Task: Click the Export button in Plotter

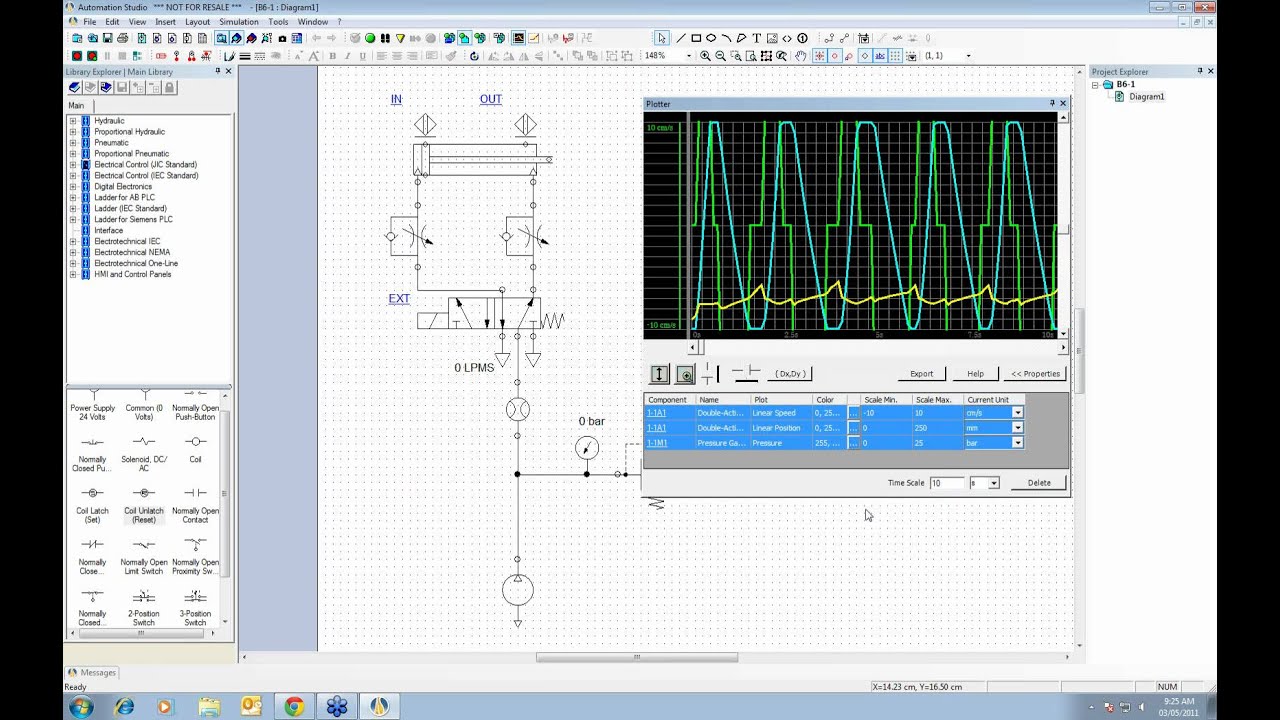Action: [x=921, y=374]
